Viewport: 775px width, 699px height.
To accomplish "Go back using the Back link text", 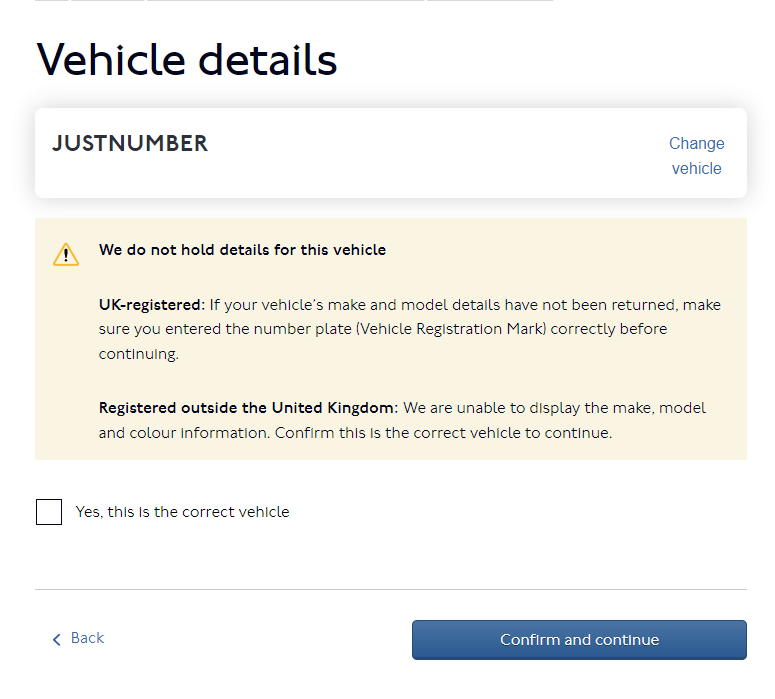I will pyautogui.click(x=87, y=638).
